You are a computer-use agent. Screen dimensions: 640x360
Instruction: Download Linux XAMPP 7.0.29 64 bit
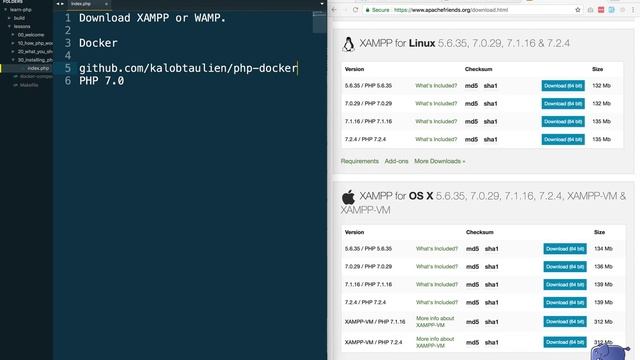pos(563,104)
